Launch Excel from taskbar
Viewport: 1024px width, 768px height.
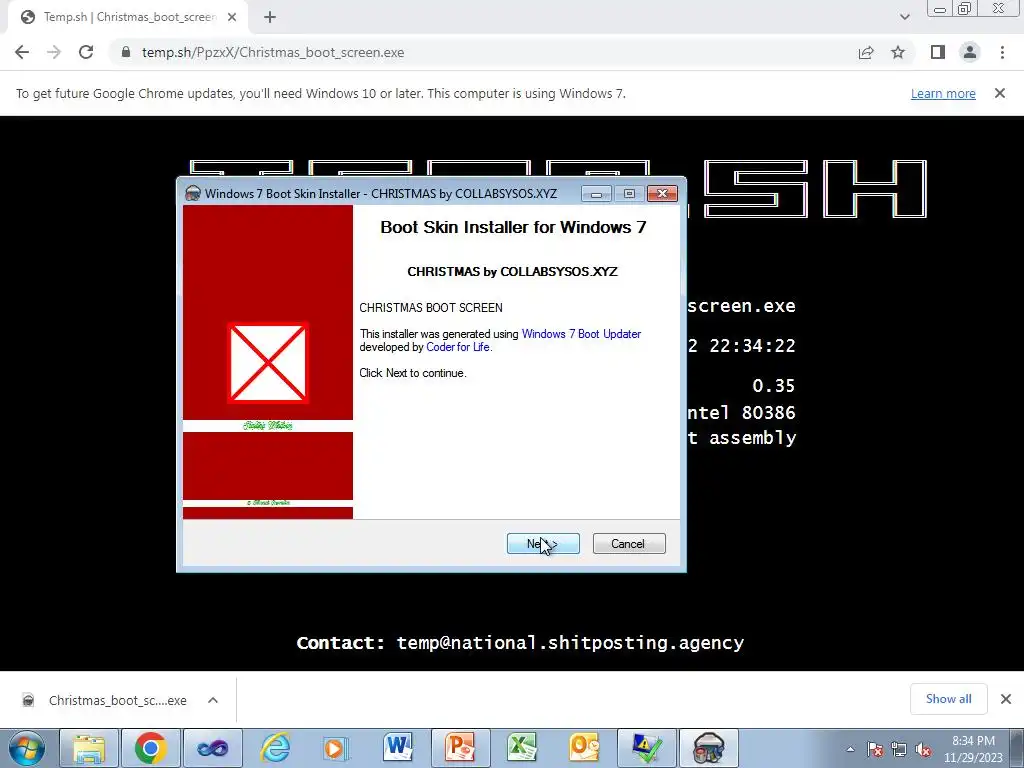click(522, 748)
